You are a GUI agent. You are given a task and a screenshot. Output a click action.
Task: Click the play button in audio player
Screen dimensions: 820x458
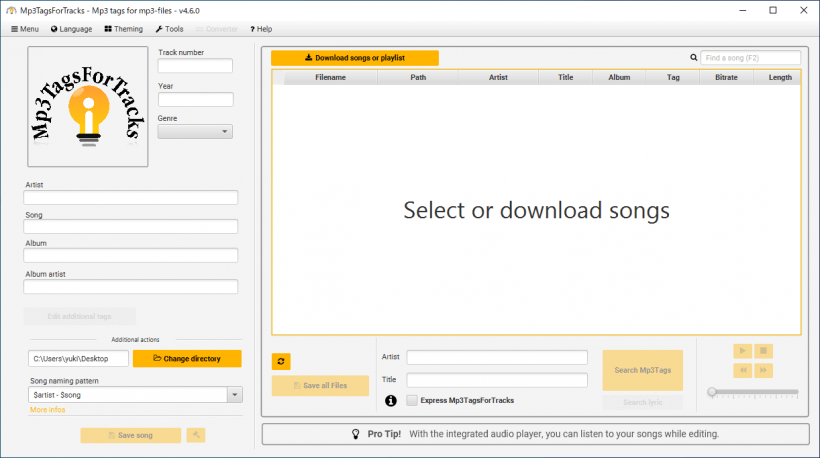(x=743, y=351)
